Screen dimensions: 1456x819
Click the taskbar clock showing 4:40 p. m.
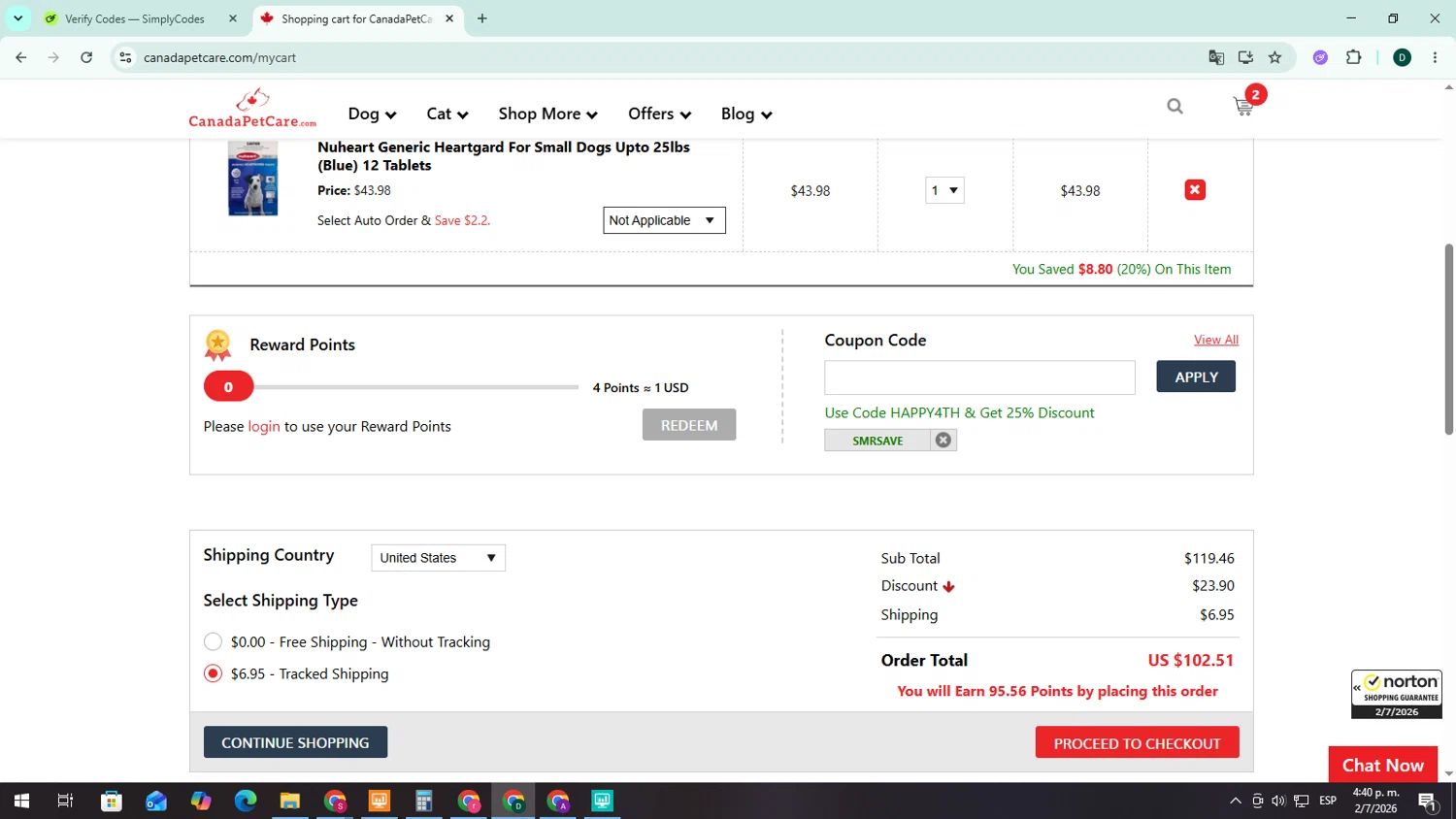click(x=1375, y=801)
